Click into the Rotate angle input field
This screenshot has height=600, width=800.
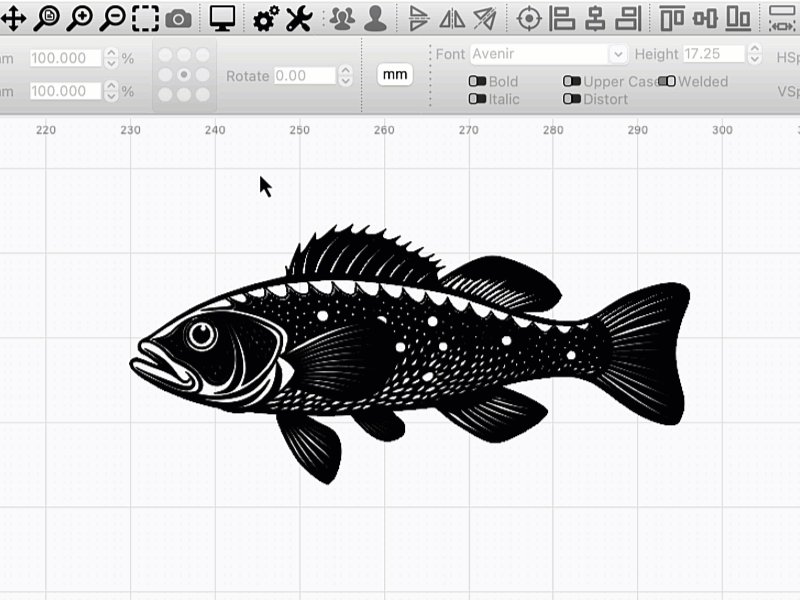(x=305, y=76)
